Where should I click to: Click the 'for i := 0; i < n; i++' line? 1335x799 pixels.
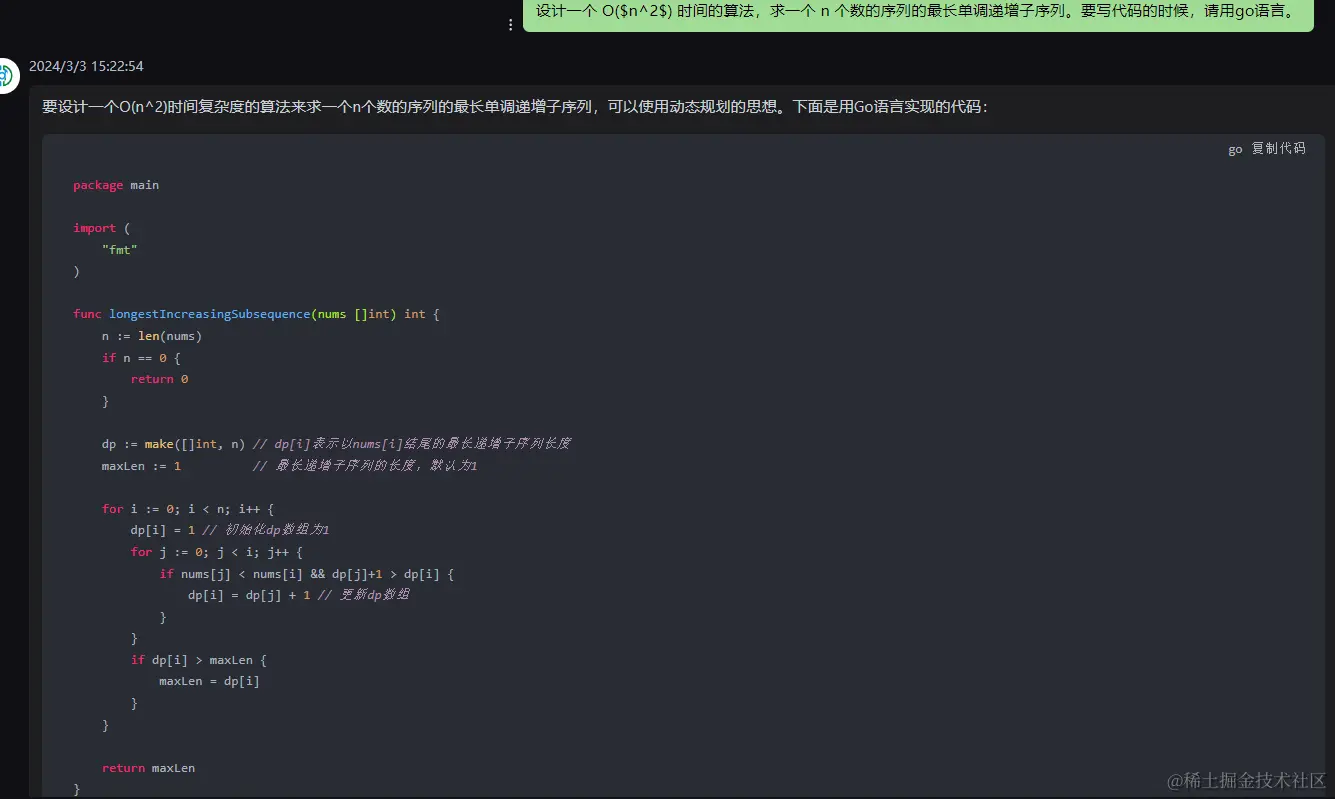[188, 509]
